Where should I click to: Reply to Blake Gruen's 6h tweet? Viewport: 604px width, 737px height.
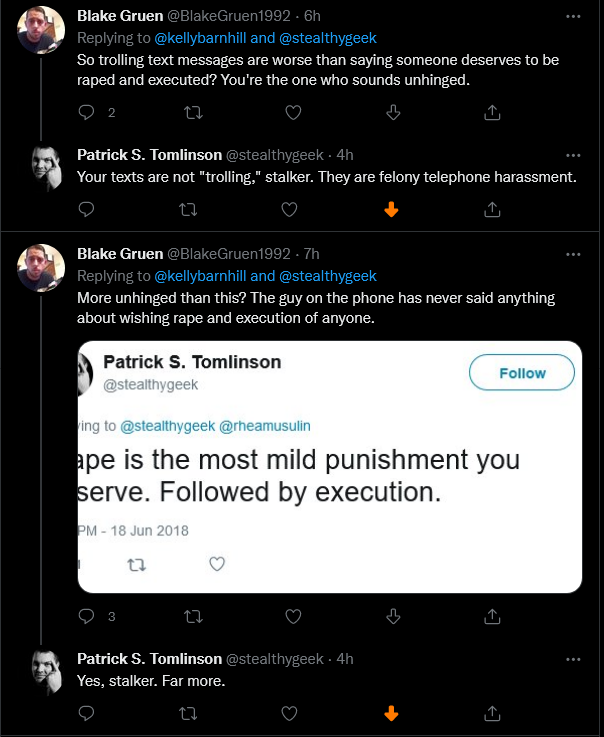click(x=86, y=113)
